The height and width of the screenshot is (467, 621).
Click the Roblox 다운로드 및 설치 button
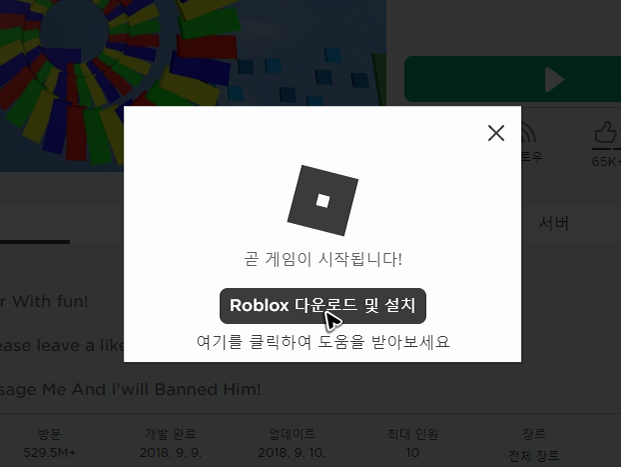click(x=323, y=306)
